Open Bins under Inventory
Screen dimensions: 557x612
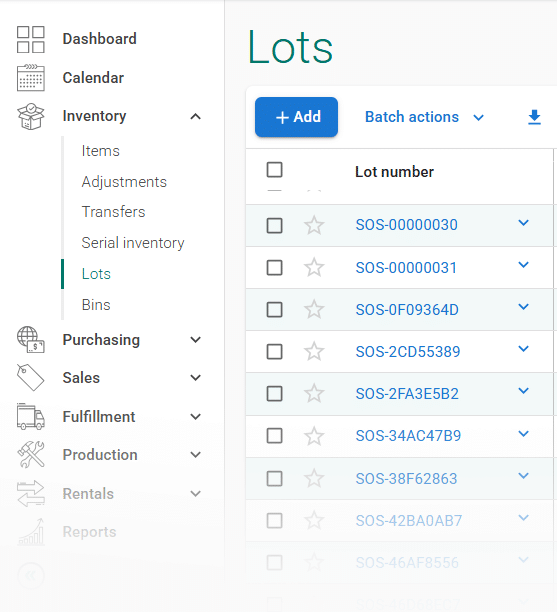click(96, 304)
